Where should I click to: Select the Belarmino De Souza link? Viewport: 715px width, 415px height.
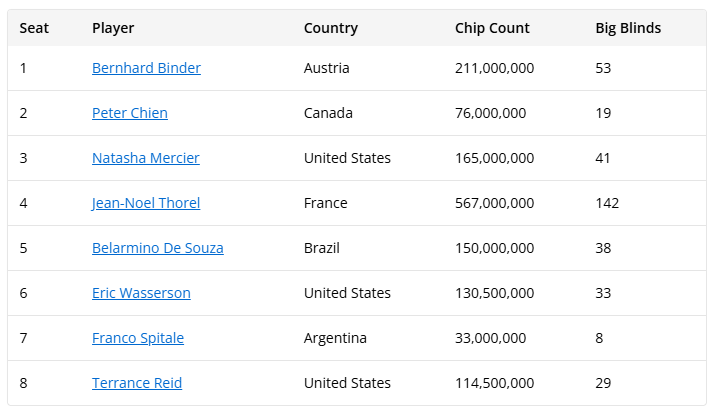pyautogui.click(x=158, y=248)
